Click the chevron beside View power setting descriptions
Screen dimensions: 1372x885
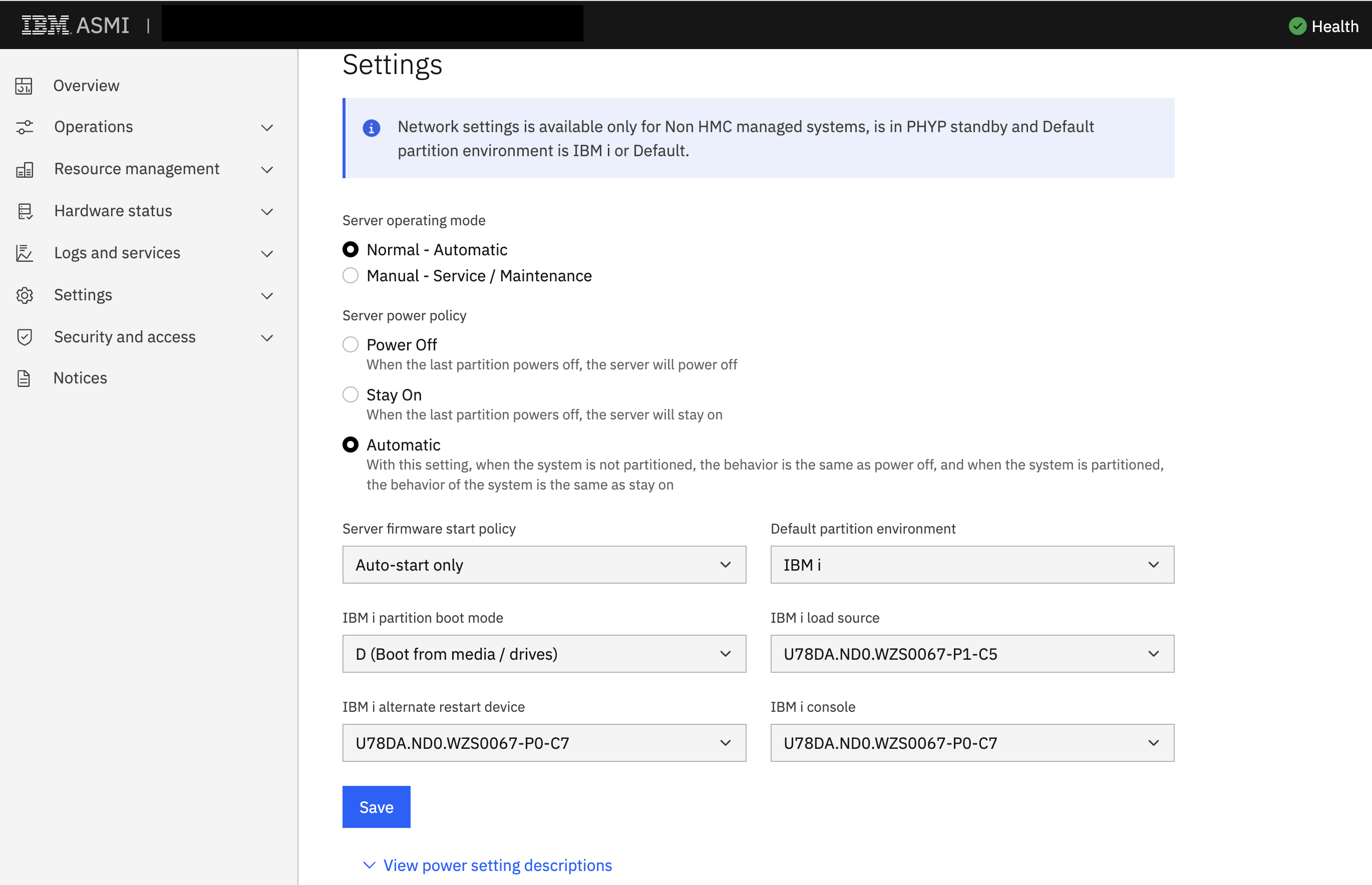(370, 865)
